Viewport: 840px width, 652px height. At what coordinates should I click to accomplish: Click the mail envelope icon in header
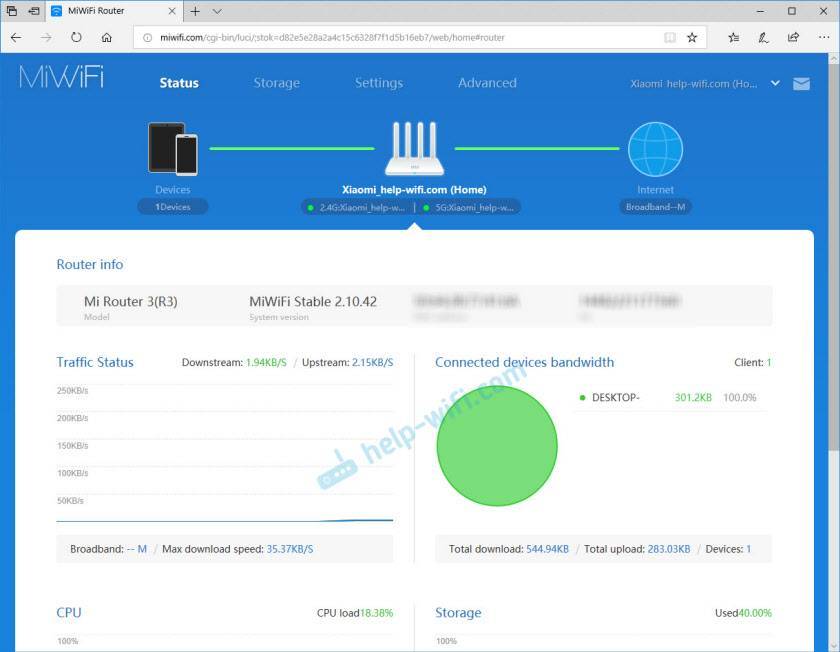click(x=801, y=84)
